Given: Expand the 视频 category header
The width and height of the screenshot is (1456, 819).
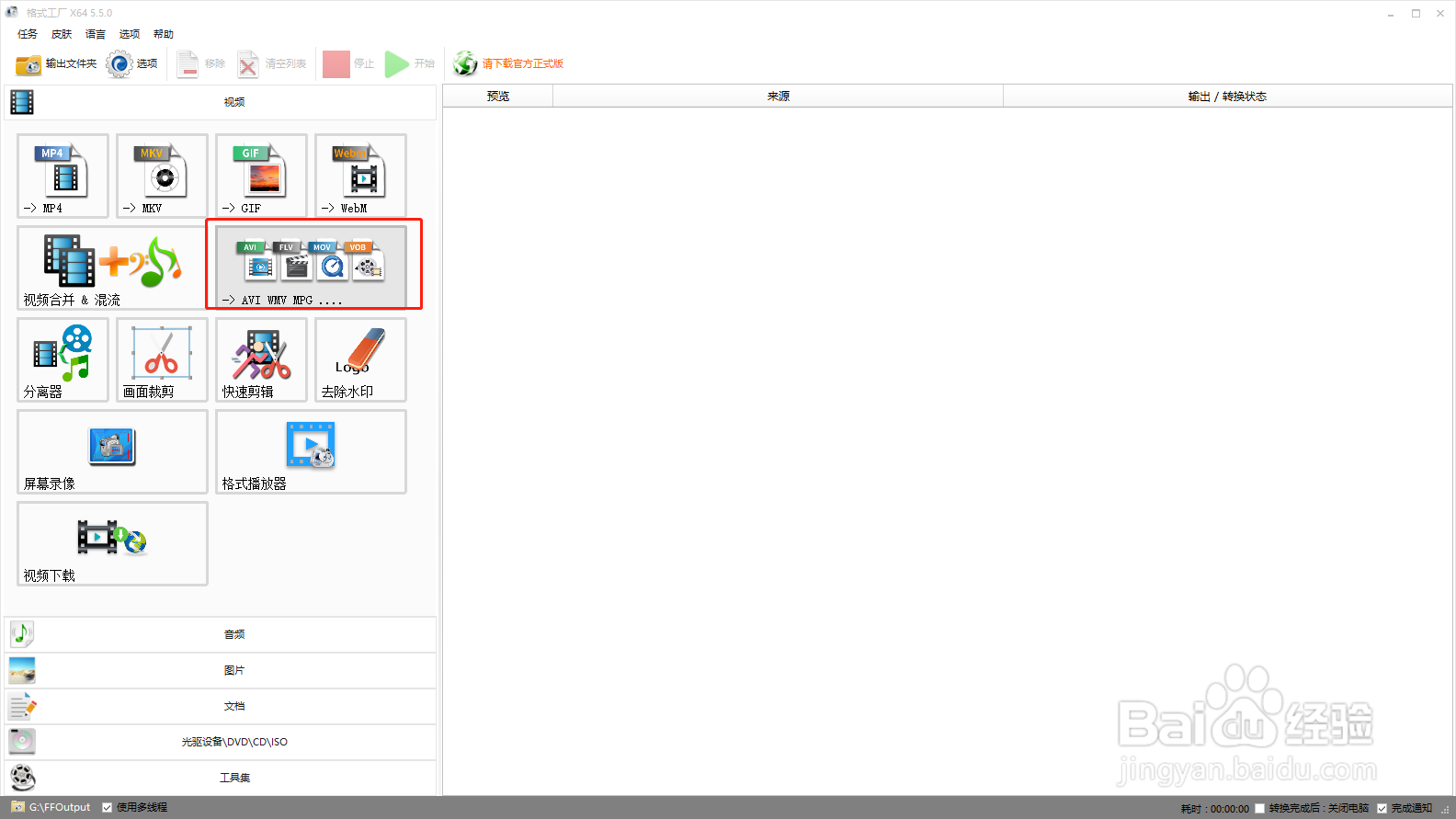Looking at the screenshot, I should 221,102.
